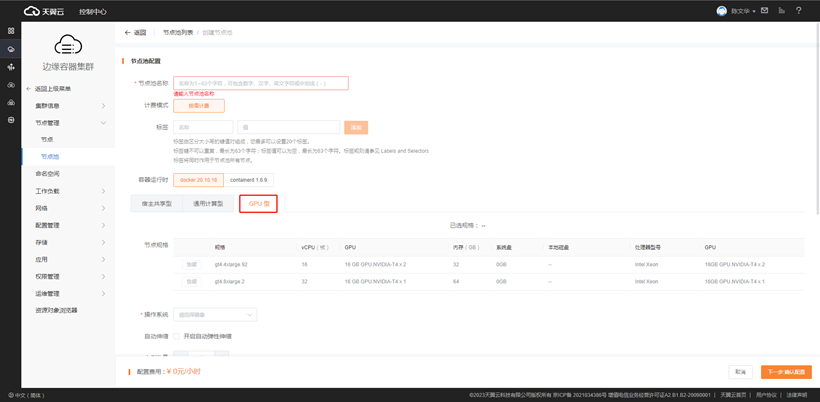Click the 规格 column header
The width and height of the screenshot is (820, 402).
tap(220, 247)
